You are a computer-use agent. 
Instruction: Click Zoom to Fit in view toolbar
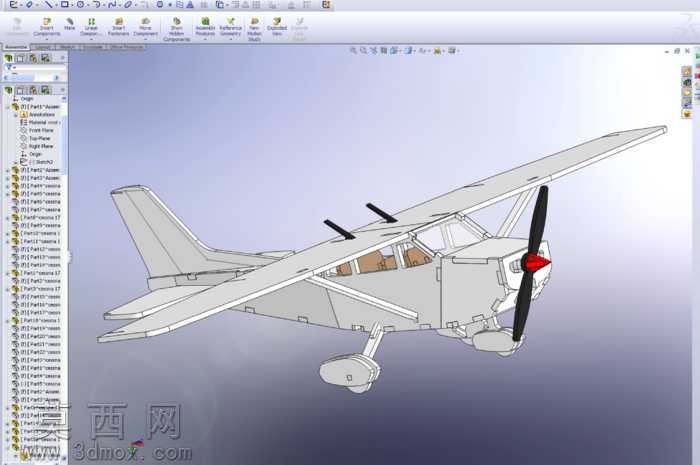click(354, 50)
